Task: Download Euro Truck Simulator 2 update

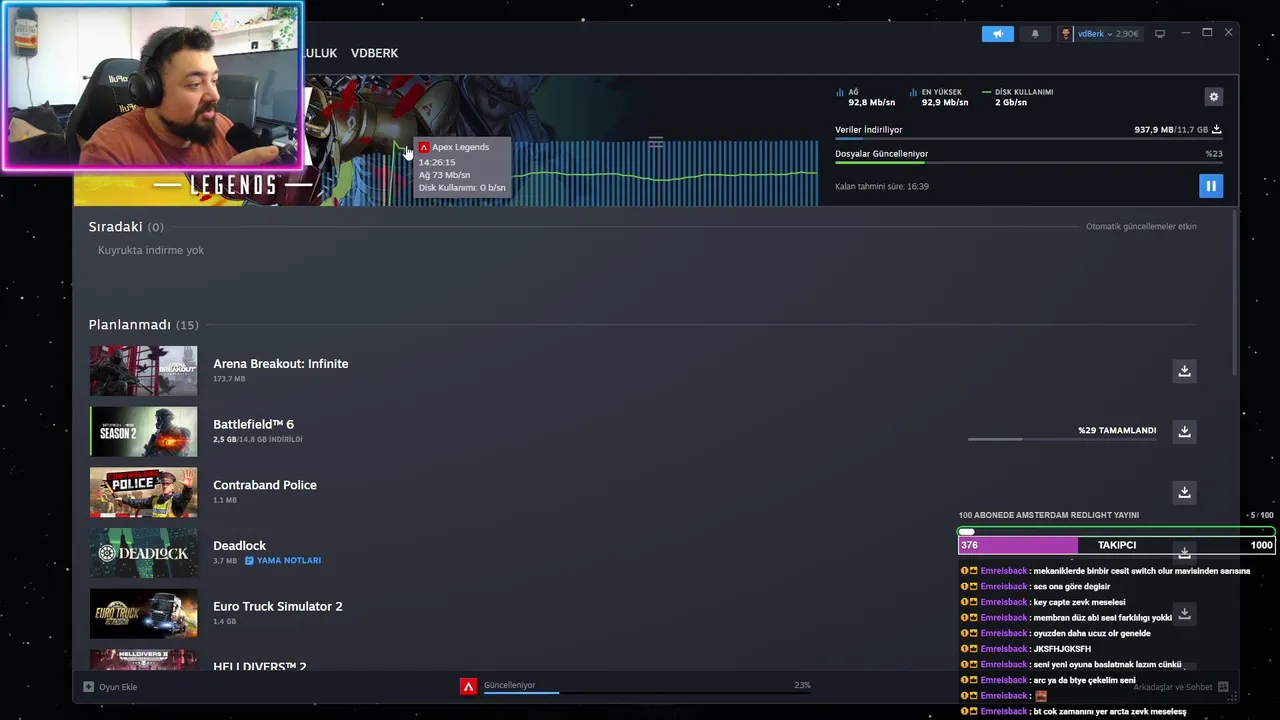Action: point(1184,613)
